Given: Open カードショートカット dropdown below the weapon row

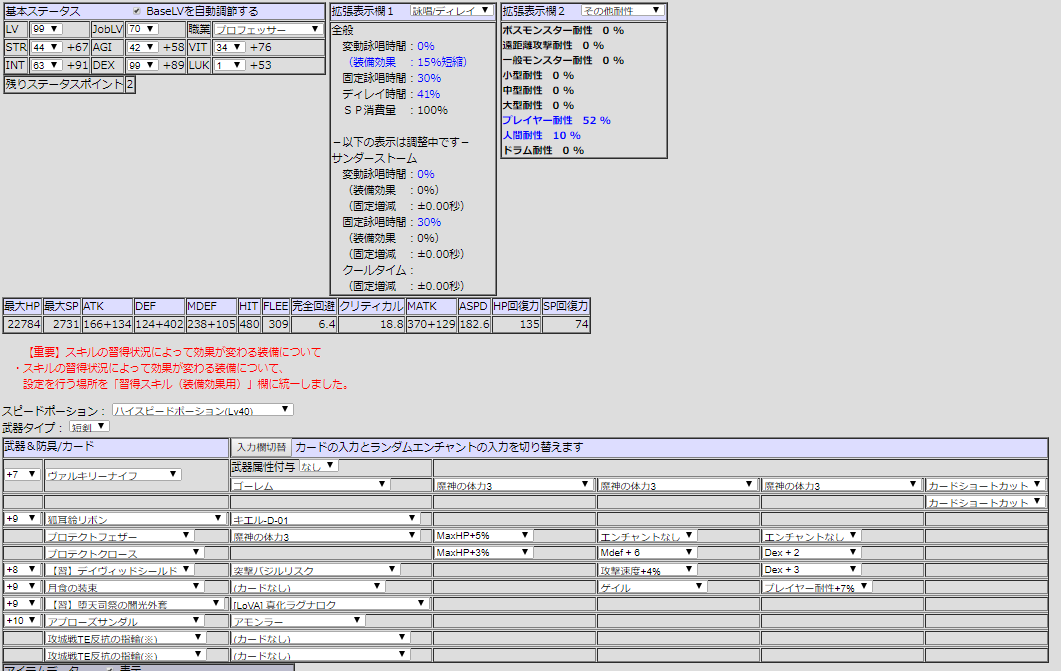Looking at the screenshot, I should tap(985, 502).
